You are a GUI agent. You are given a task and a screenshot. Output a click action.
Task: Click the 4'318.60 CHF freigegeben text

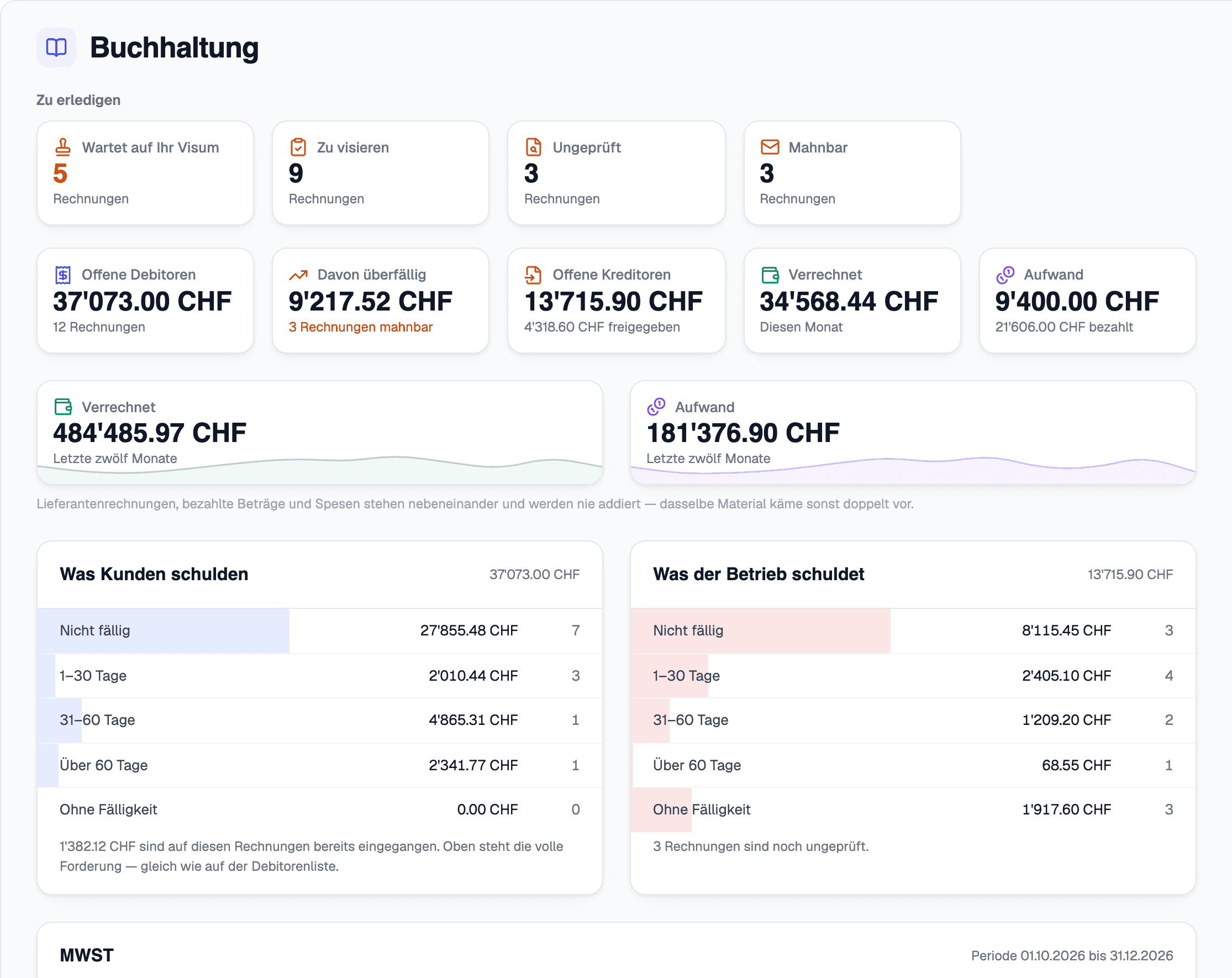602,327
